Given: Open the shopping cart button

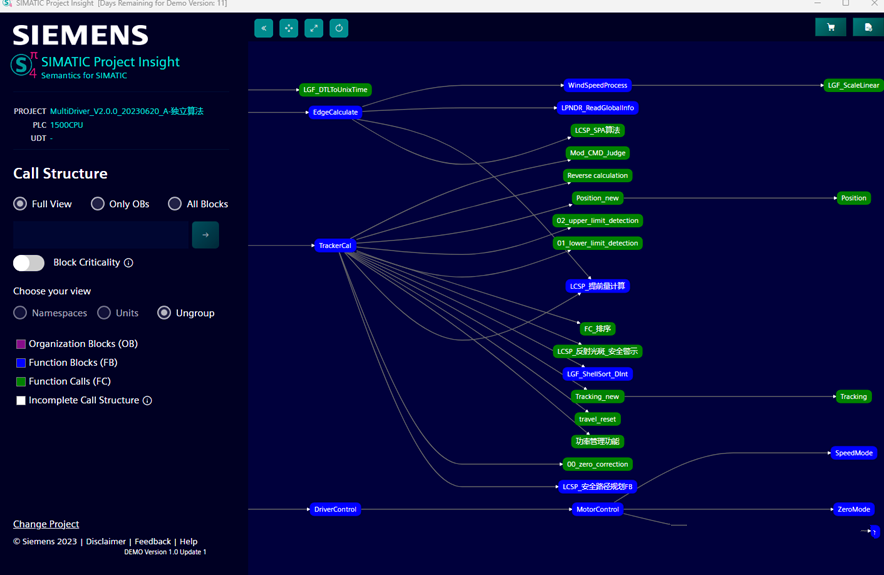Looking at the screenshot, I should (830, 27).
